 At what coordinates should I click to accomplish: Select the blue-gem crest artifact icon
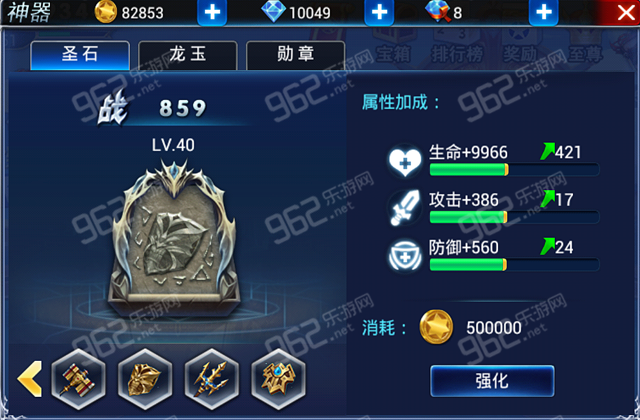pyautogui.click(x=278, y=379)
